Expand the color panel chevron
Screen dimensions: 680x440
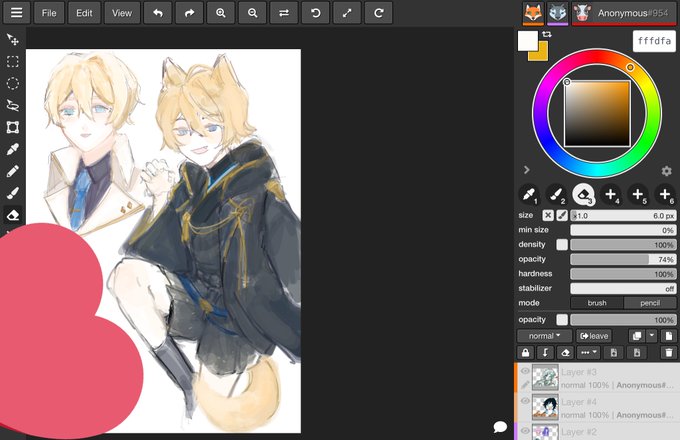click(526, 170)
